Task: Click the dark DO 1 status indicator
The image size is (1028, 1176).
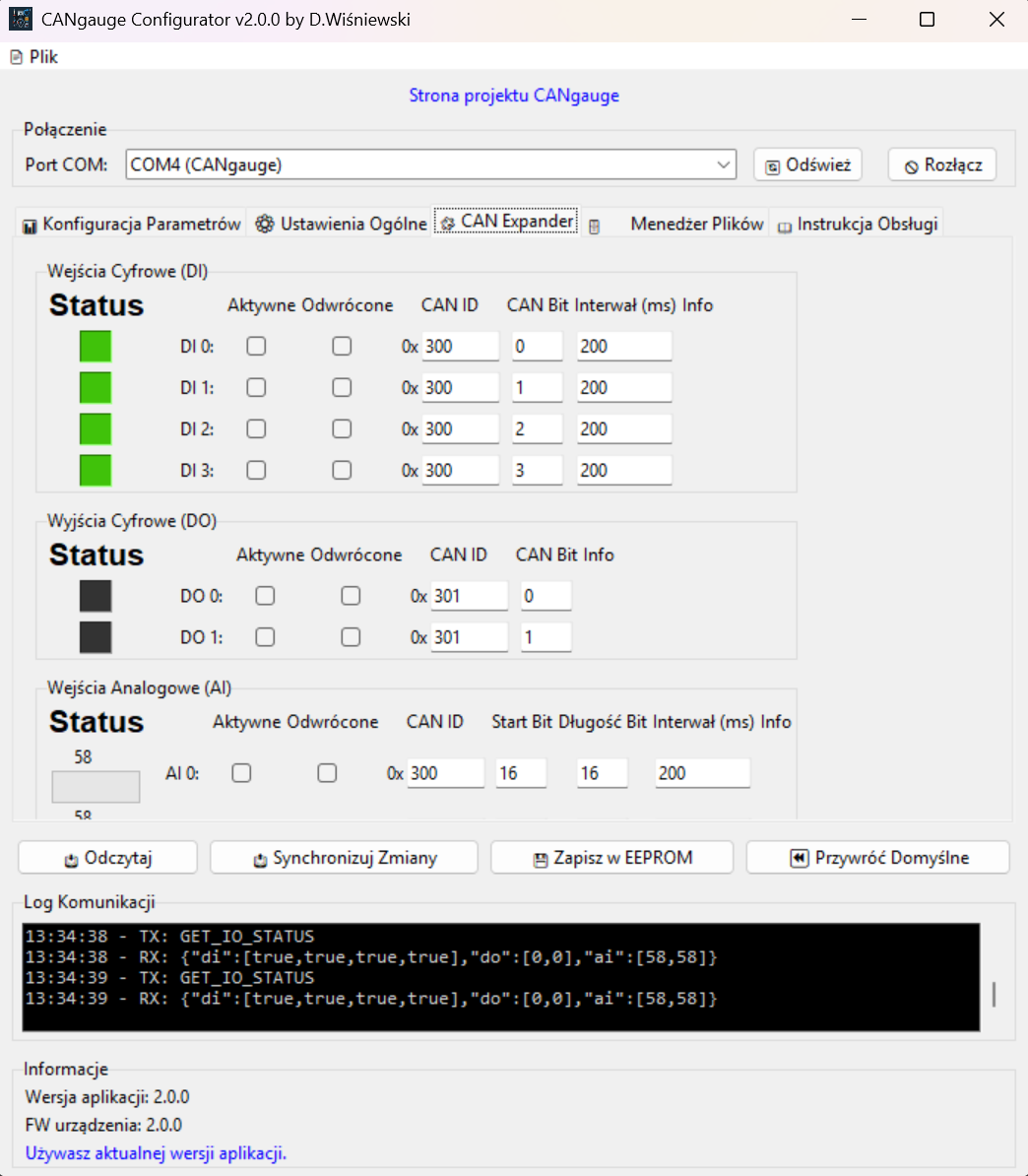Action: click(96, 637)
